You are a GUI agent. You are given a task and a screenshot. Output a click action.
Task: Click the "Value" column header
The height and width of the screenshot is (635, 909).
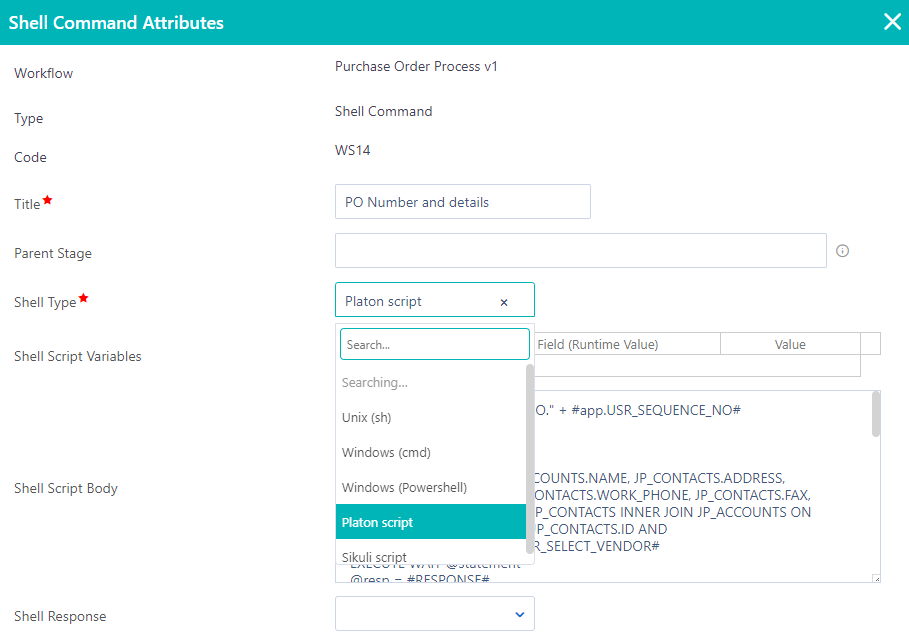(x=790, y=343)
